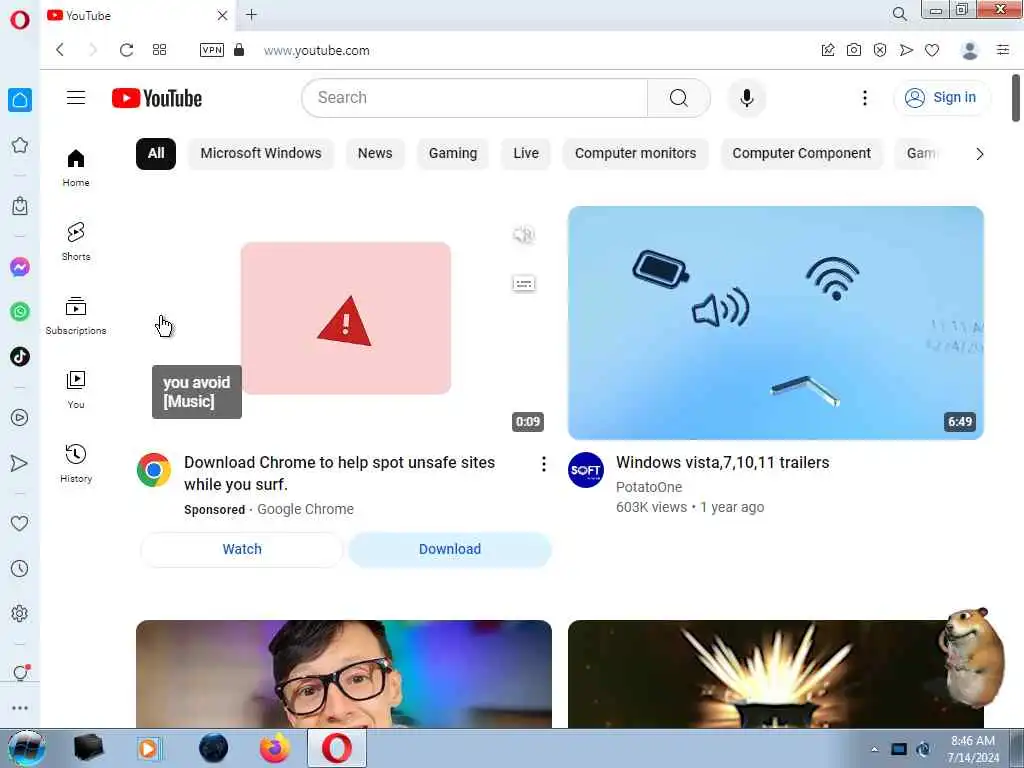The width and height of the screenshot is (1024, 768).
Task: Click the Watch button on ad
Action: (242, 549)
